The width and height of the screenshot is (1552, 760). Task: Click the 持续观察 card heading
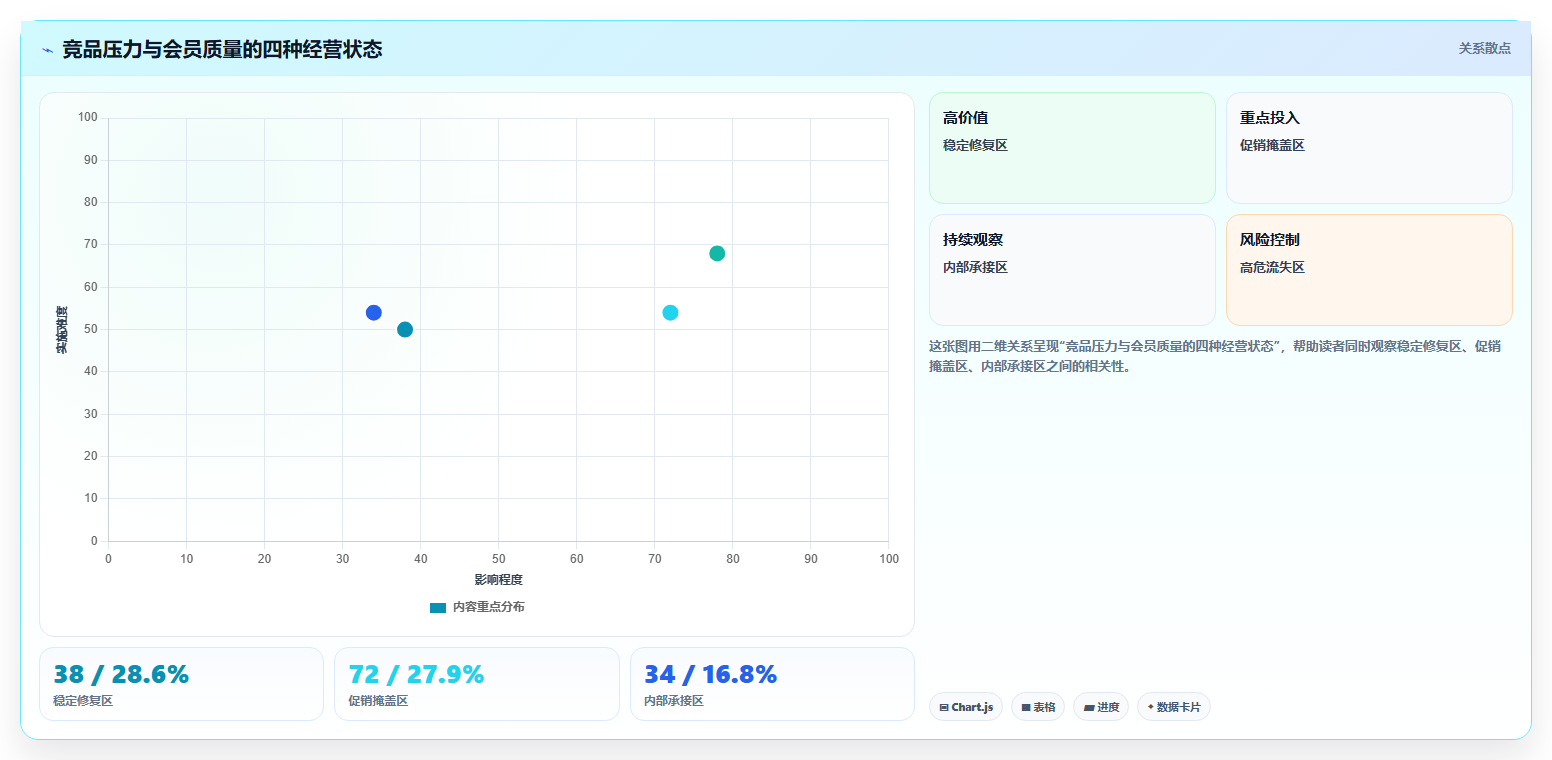tap(973, 240)
